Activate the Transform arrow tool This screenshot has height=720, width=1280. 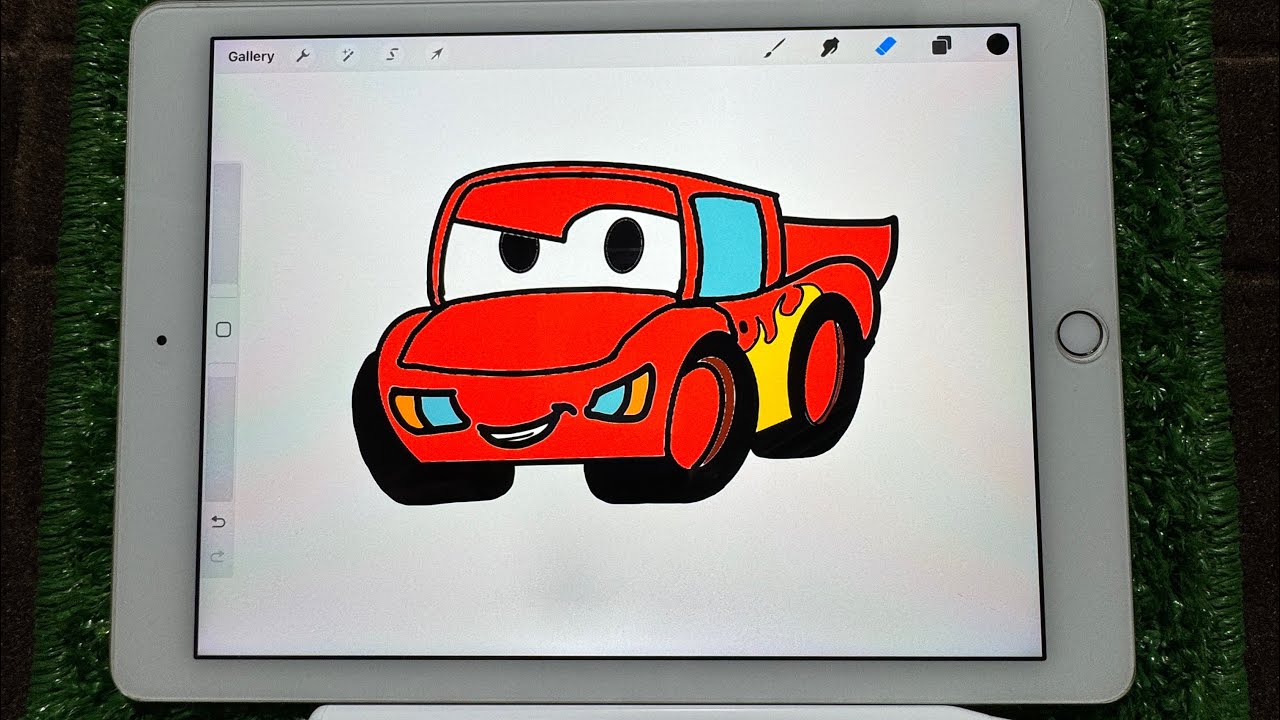tap(436, 55)
